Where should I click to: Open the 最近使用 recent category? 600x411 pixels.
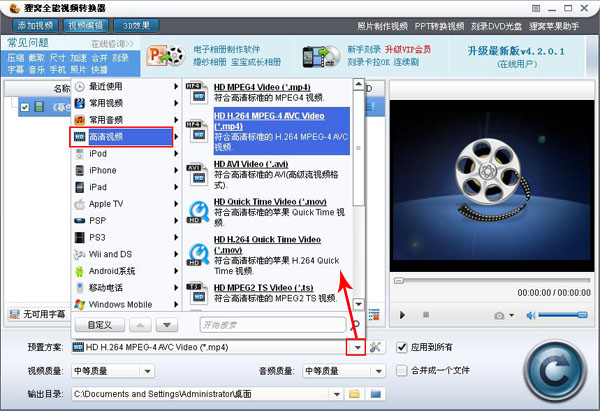click(125, 86)
